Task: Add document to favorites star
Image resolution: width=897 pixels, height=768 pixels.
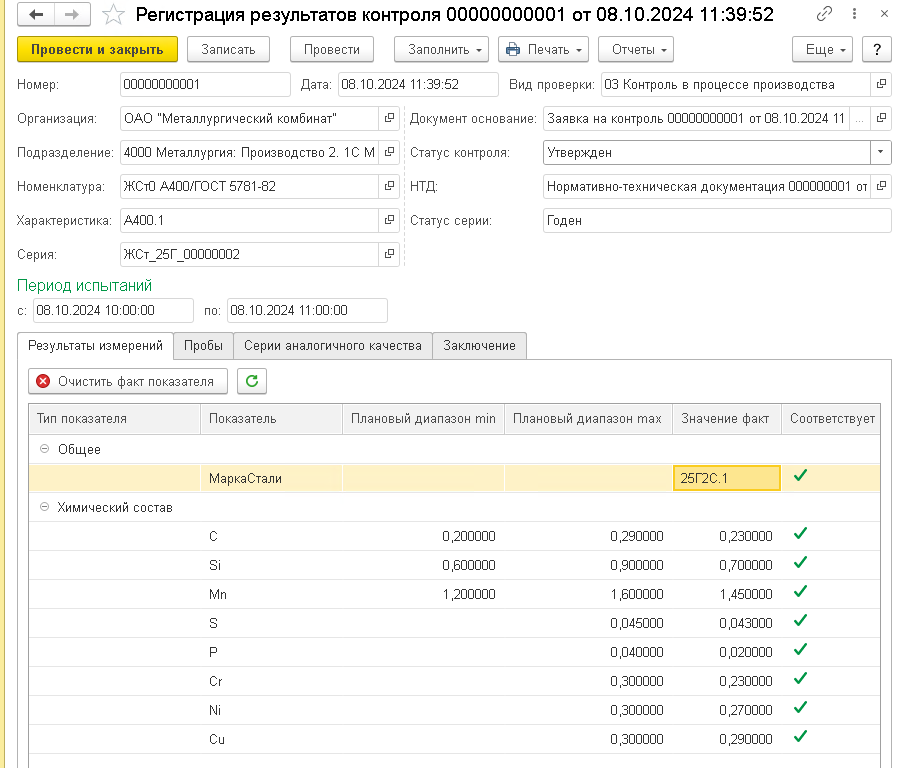Action: point(114,15)
